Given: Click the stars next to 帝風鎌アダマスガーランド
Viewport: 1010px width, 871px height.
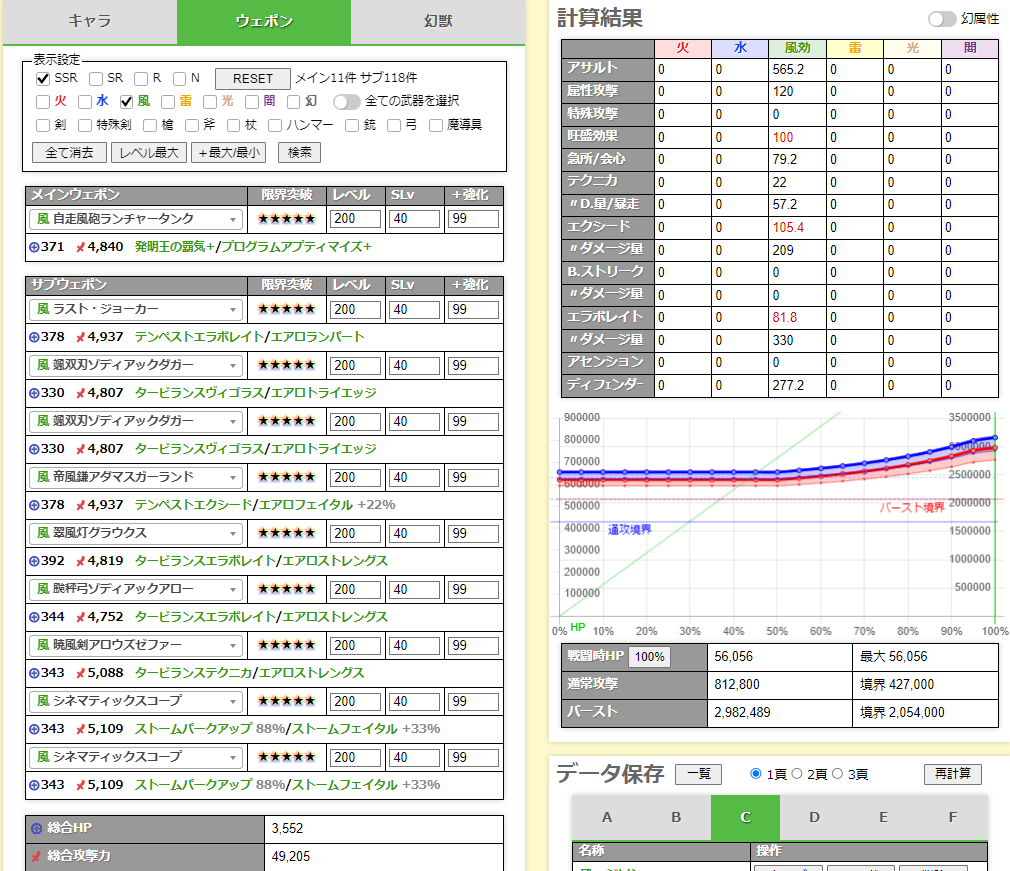Looking at the screenshot, I should coord(287,478).
